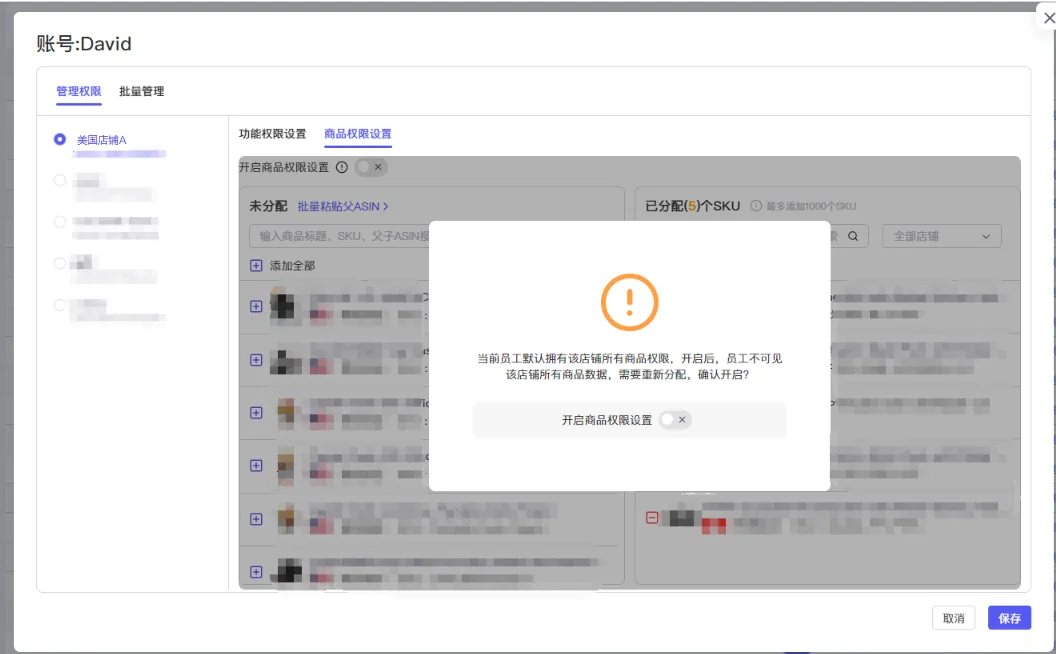Add the first unassigned product via plus icon

pos(256,306)
